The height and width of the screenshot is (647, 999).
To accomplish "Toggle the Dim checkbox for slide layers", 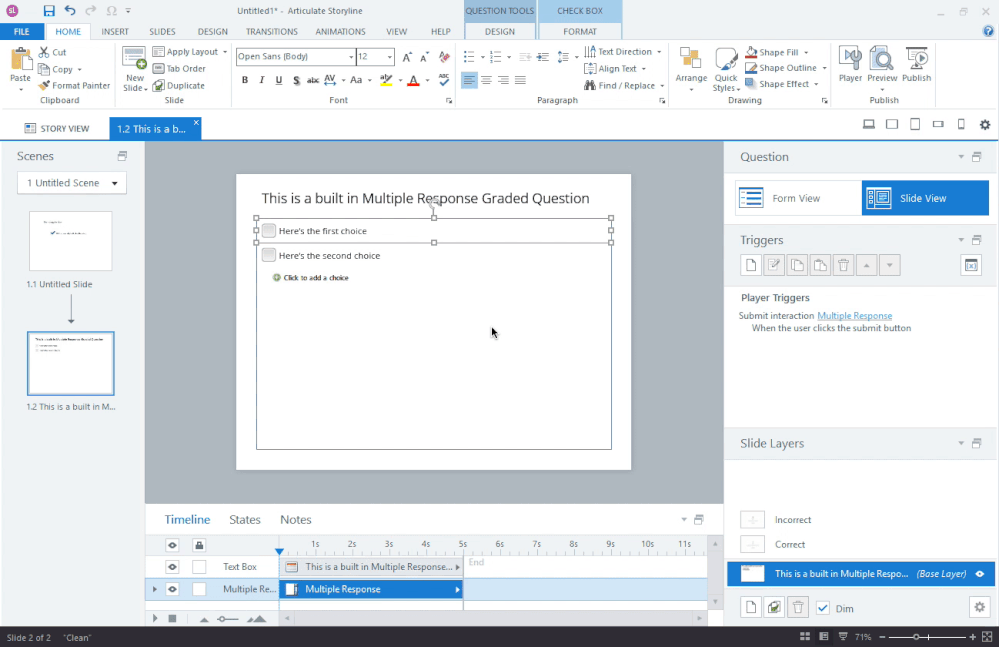I will point(823,608).
